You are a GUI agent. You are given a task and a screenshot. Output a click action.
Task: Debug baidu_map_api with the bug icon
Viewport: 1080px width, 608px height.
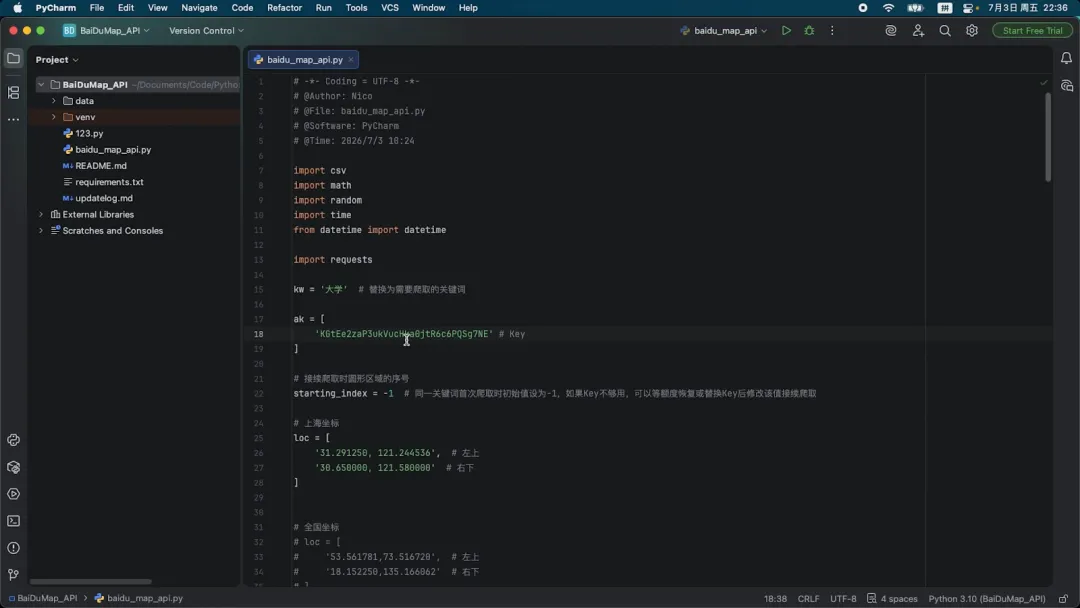(809, 30)
